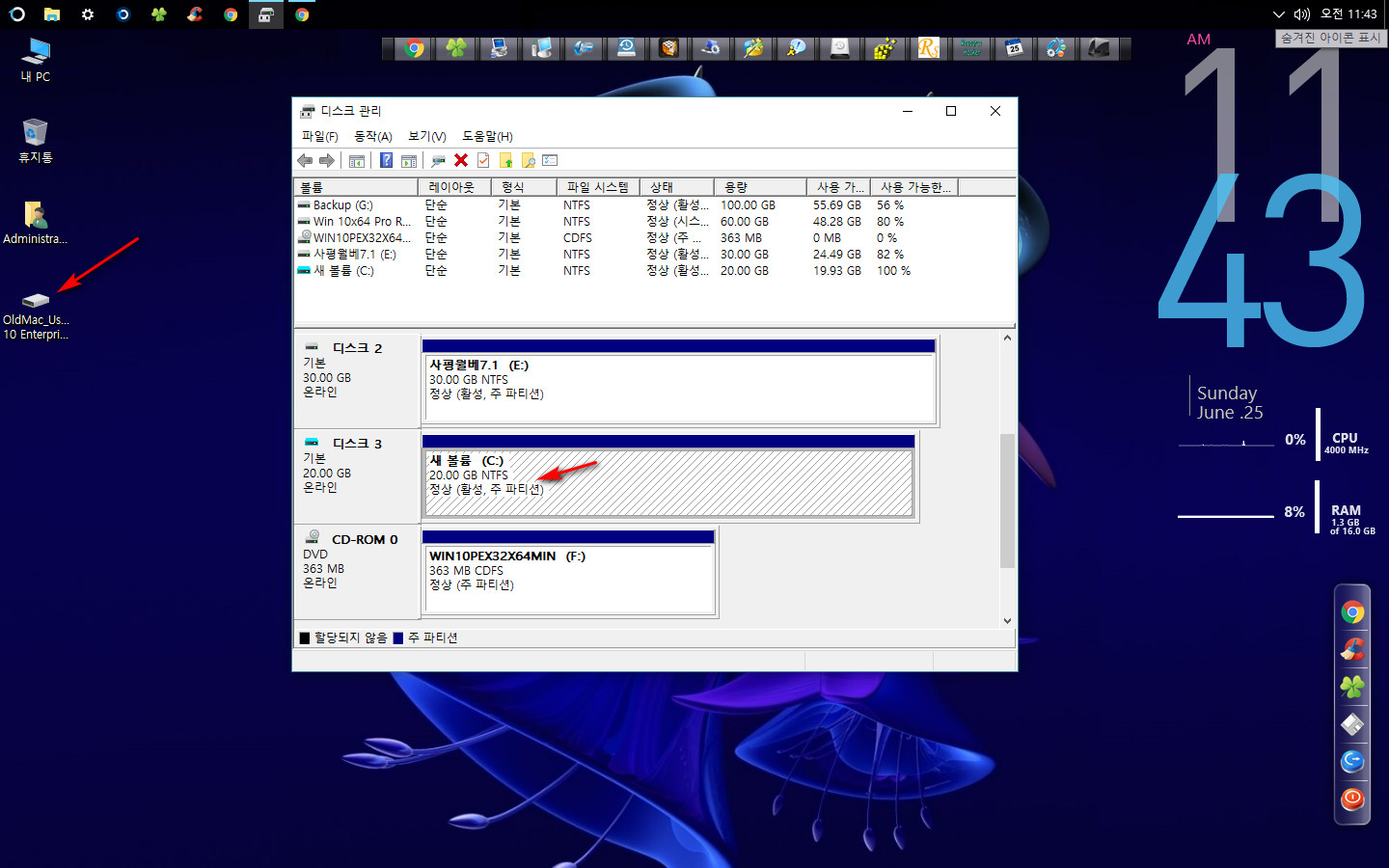Open the 동작(A) menu
The width and height of the screenshot is (1389, 868).
point(372,136)
